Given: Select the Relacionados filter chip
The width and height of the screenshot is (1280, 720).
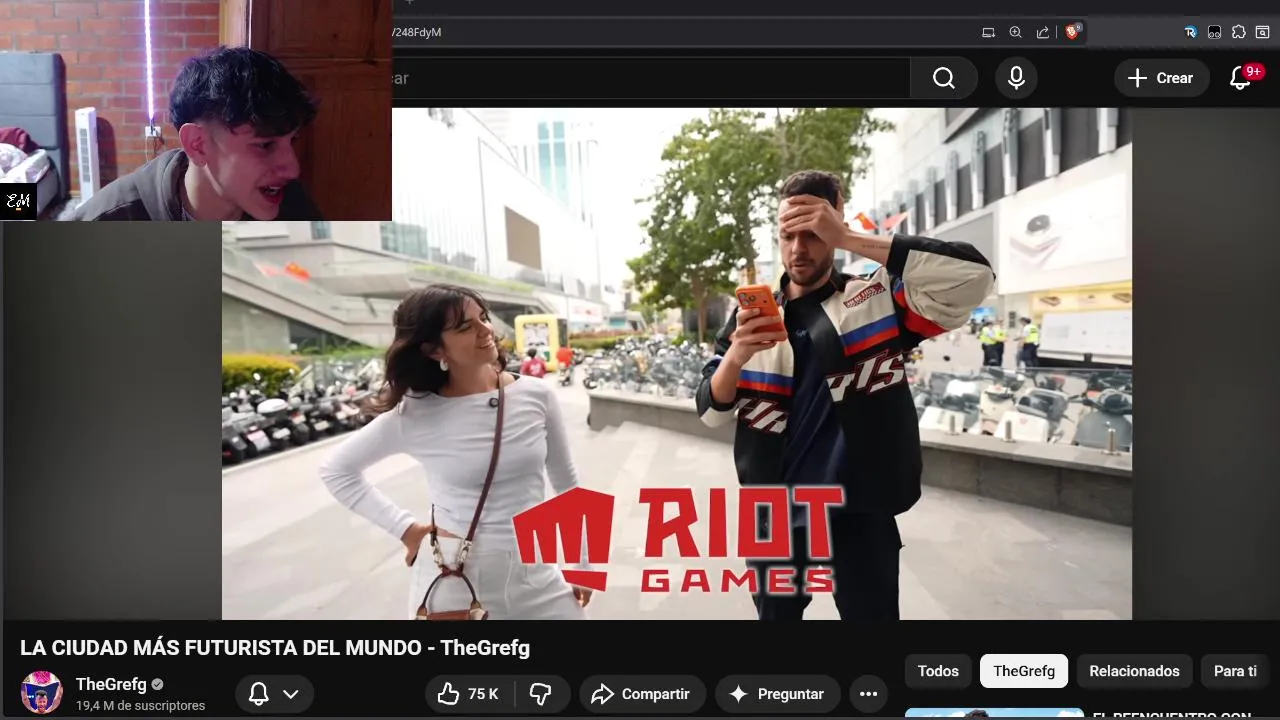Looking at the screenshot, I should (x=1134, y=671).
